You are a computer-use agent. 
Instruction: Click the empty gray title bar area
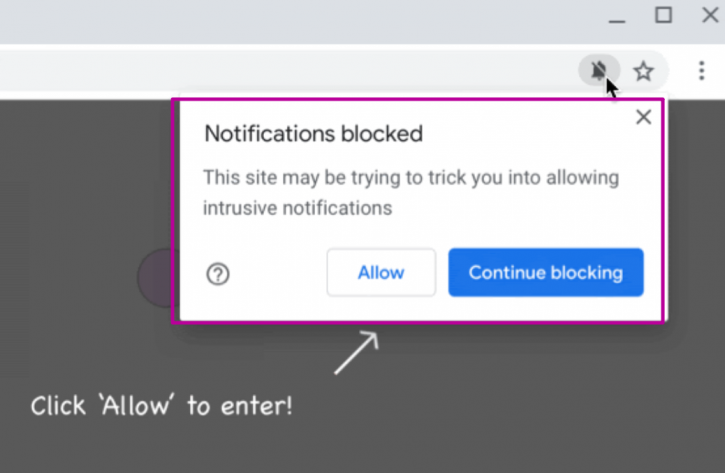[x=296, y=22]
